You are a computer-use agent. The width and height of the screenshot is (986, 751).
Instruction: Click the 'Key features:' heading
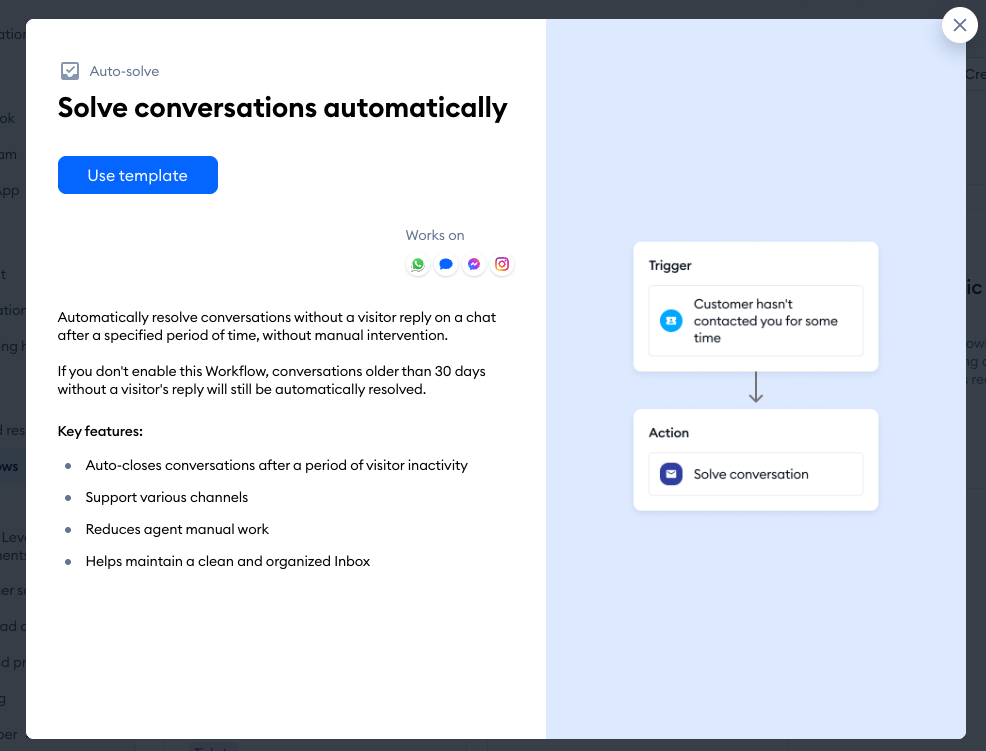coord(101,431)
